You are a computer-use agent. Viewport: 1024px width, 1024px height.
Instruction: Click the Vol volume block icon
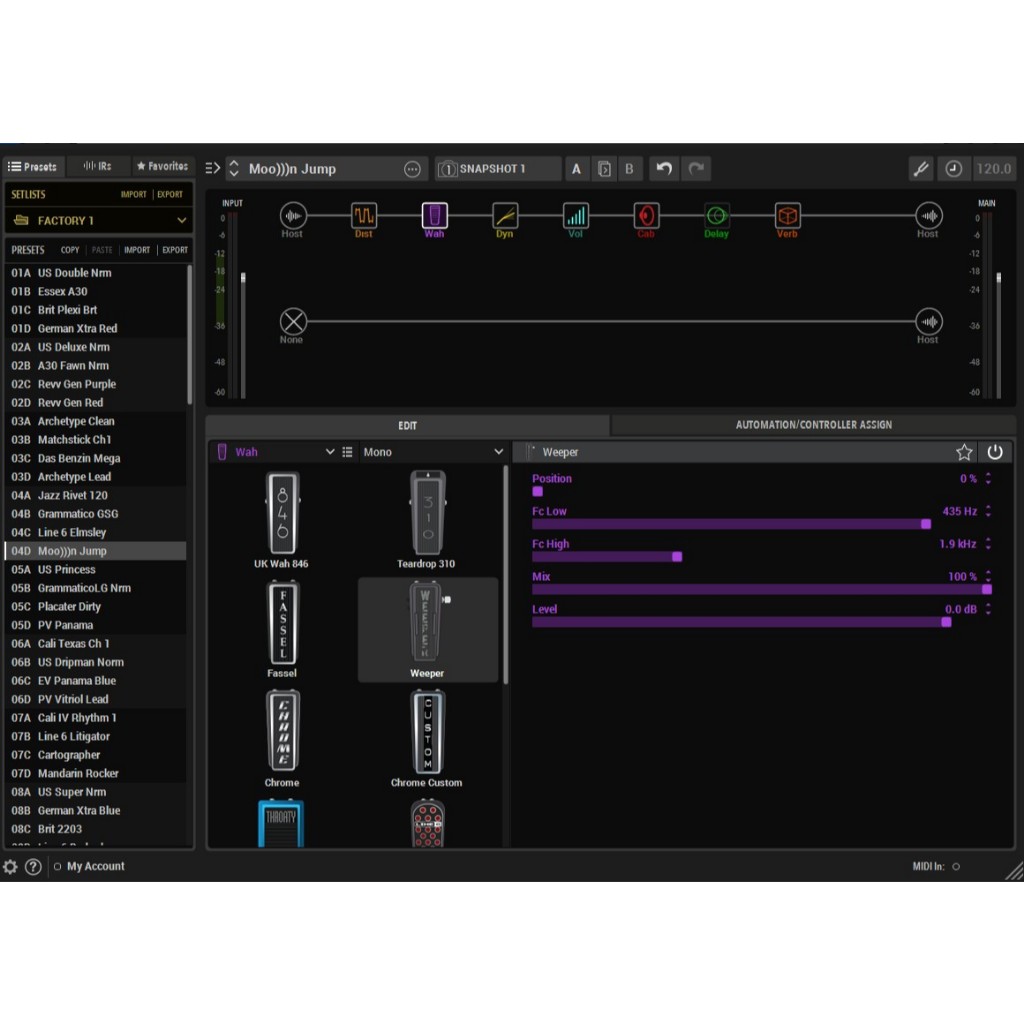575,216
